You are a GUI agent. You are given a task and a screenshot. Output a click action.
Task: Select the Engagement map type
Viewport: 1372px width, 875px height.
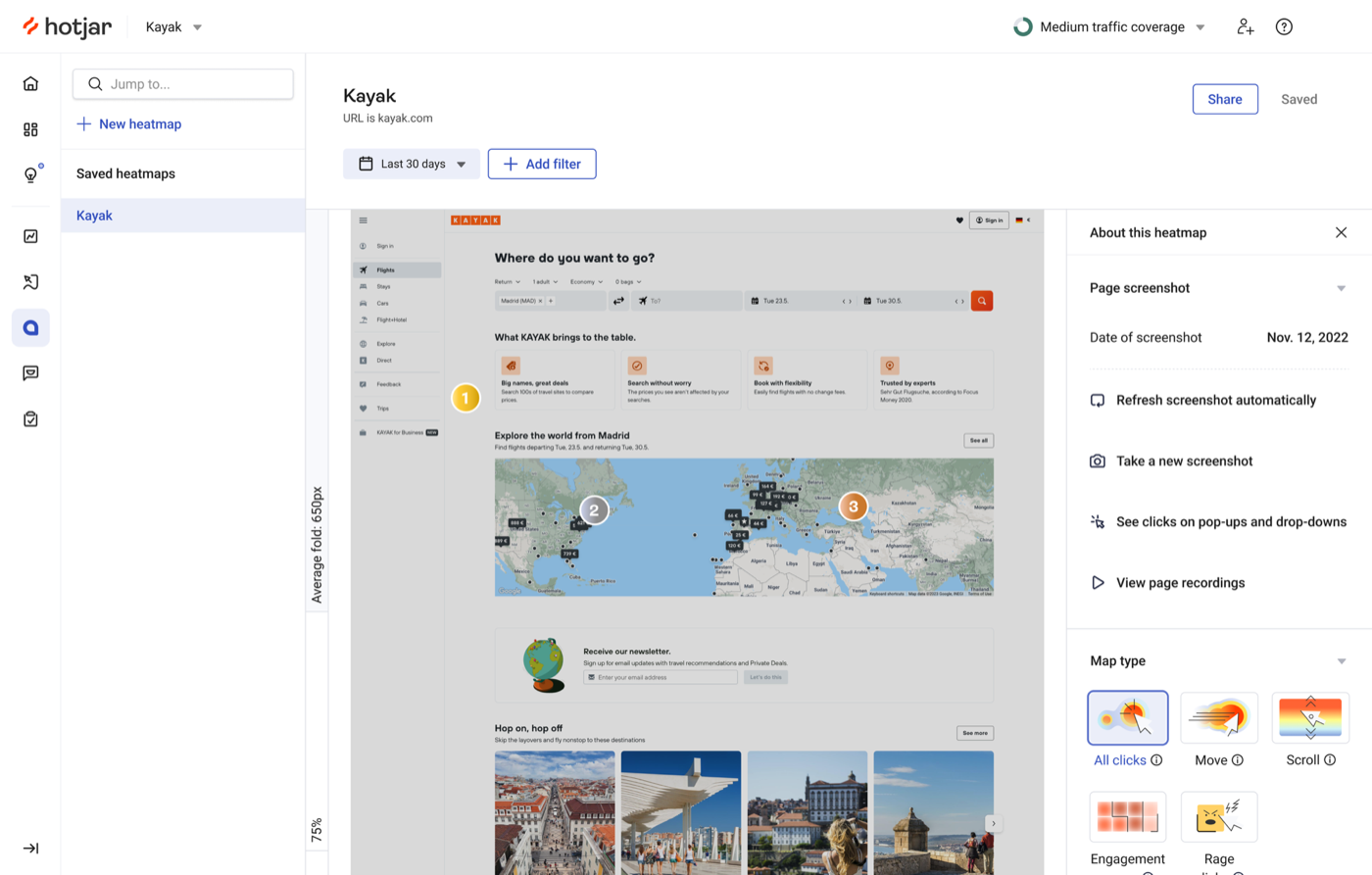1128,817
